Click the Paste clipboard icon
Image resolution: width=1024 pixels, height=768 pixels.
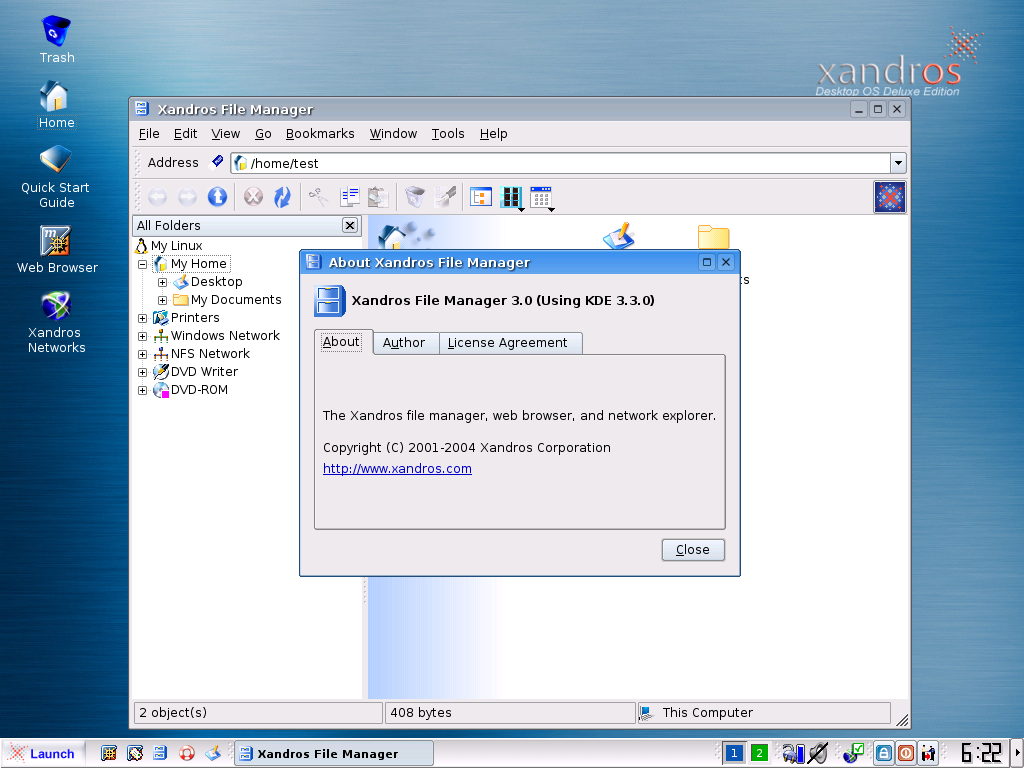click(x=378, y=197)
